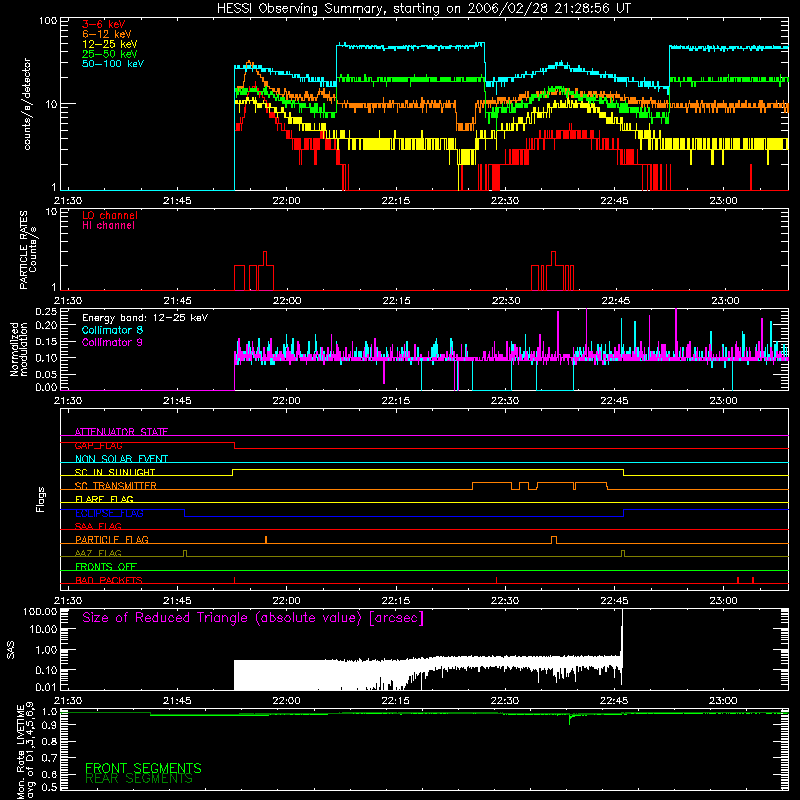Click the HESSI Observing Summary title text
Image resolution: width=800 pixels, height=800 pixels.
(x=423, y=9)
